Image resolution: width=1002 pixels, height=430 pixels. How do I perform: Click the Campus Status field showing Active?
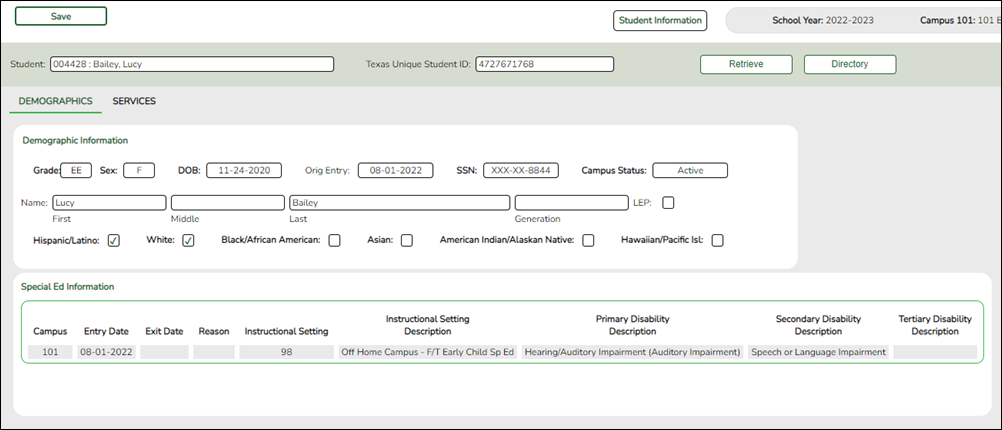pos(690,171)
